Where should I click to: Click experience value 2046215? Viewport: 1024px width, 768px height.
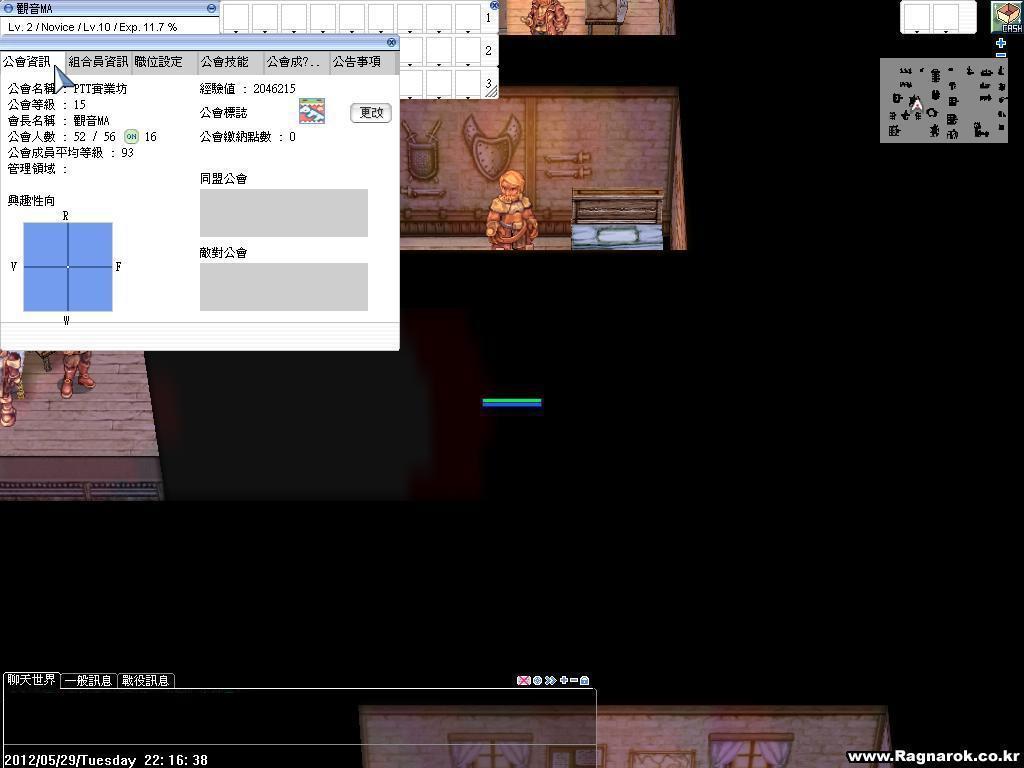(x=274, y=89)
